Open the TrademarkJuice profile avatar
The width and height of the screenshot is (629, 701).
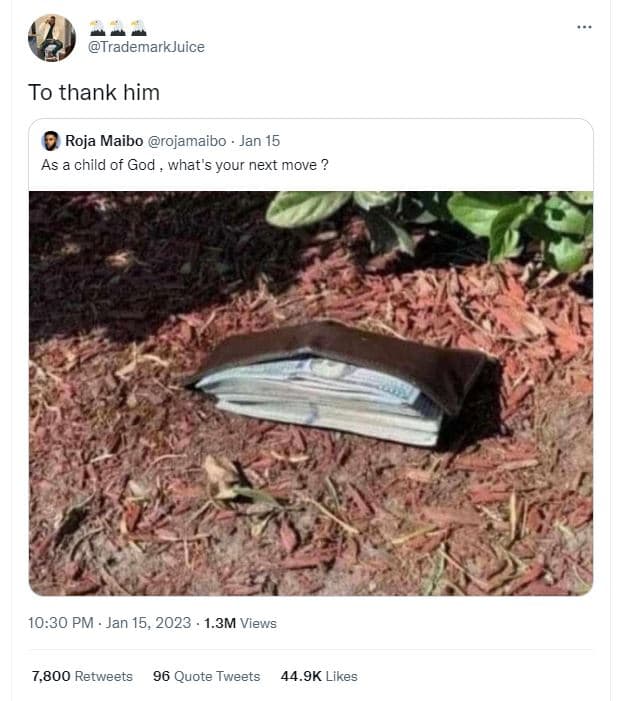[x=51, y=38]
